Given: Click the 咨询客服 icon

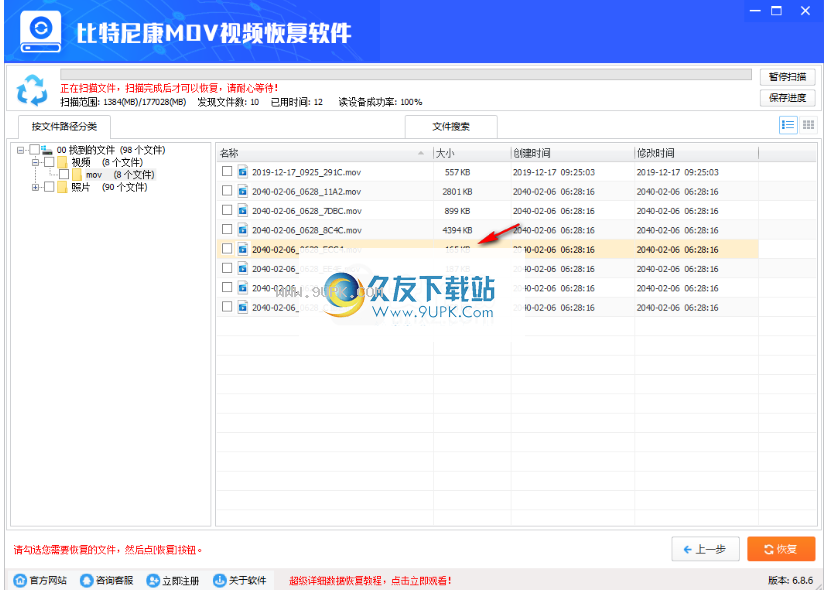Looking at the screenshot, I should pyautogui.click(x=86, y=580).
